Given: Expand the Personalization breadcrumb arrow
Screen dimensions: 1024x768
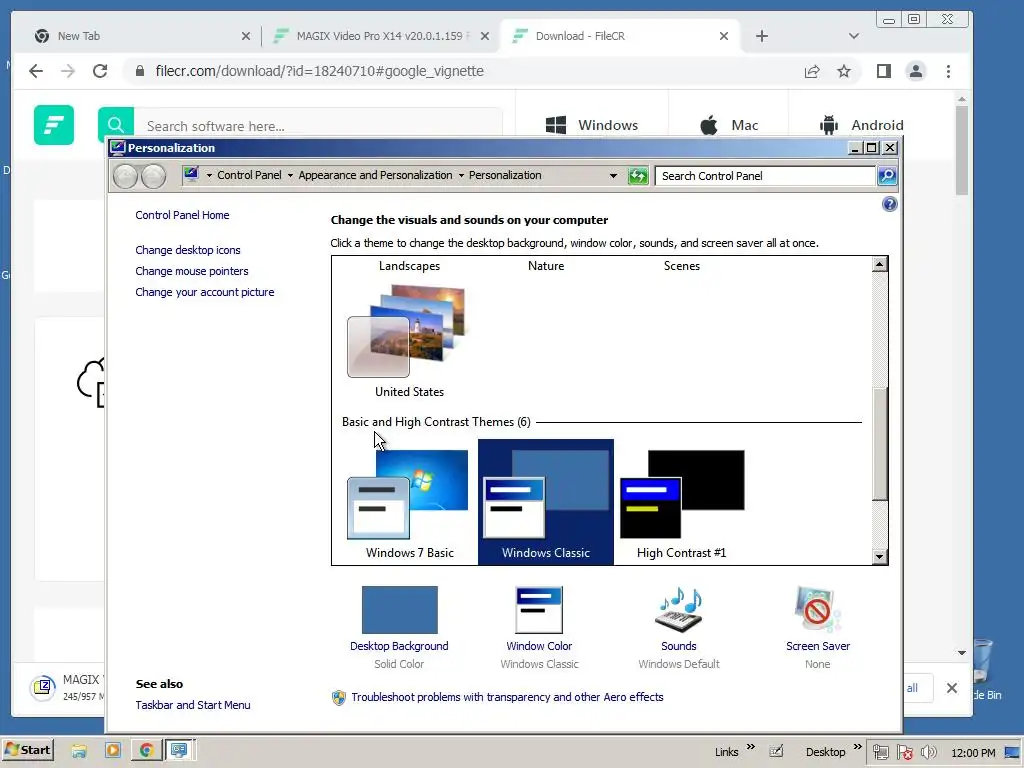Looking at the screenshot, I should pos(461,176).
